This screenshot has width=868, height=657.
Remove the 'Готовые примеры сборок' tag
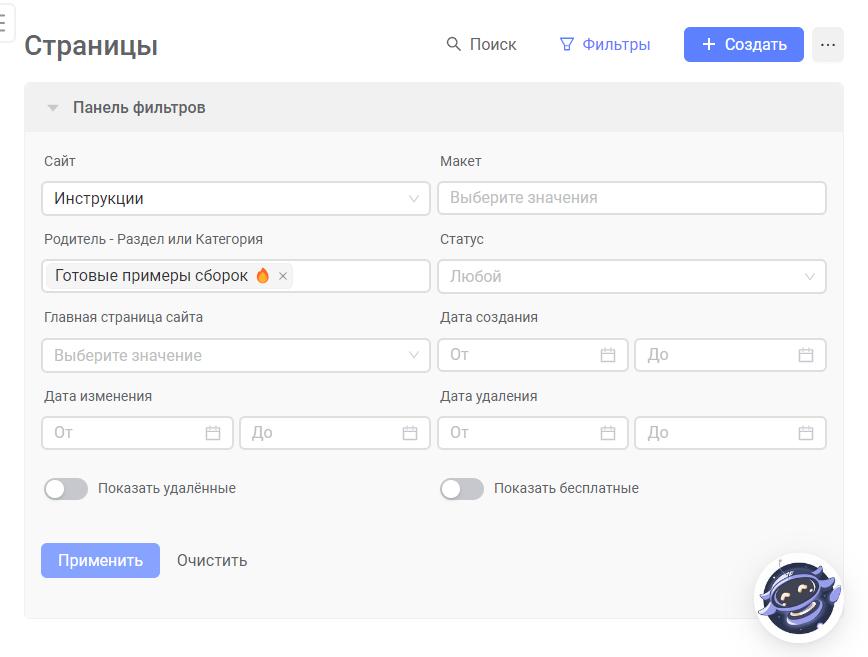pos(283,276)
